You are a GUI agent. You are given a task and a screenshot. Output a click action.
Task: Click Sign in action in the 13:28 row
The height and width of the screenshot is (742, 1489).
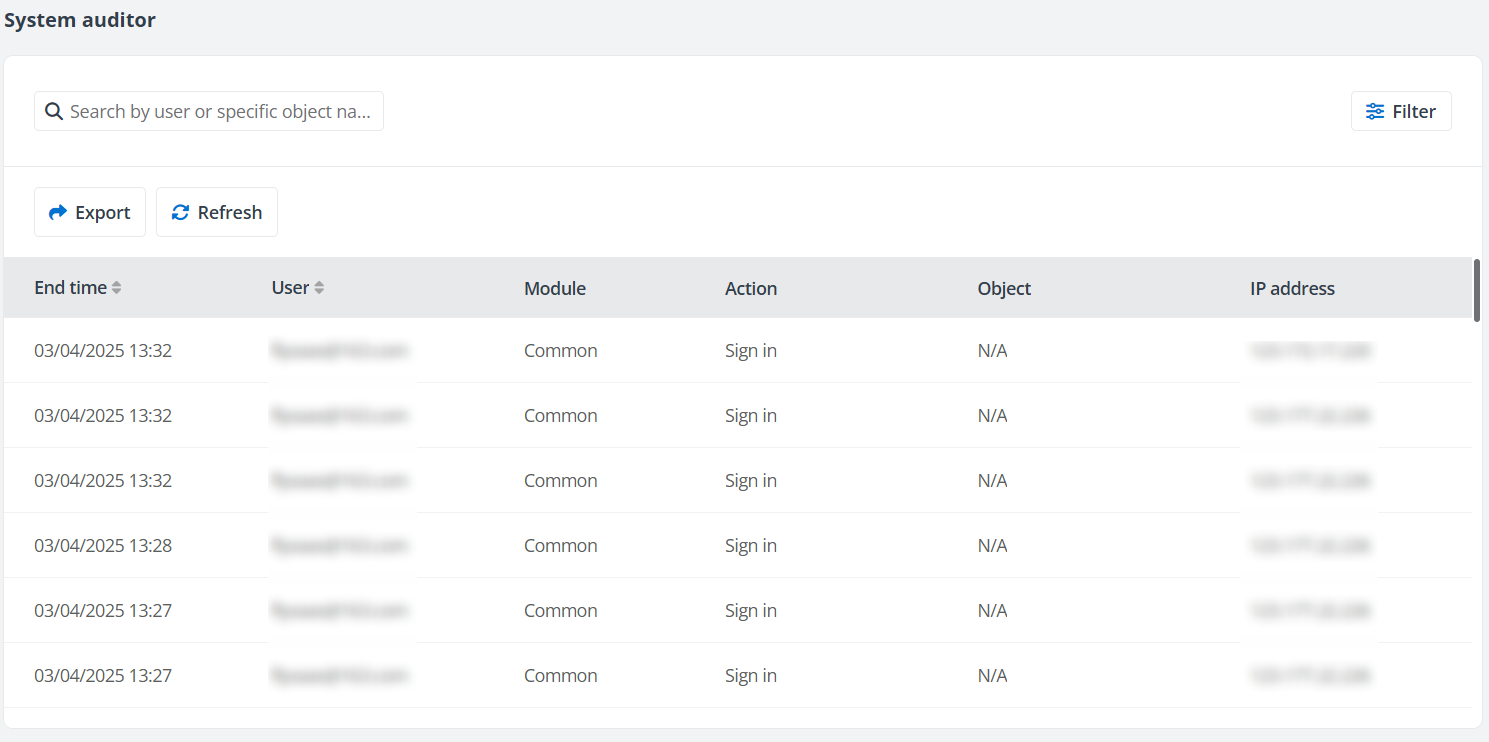(751, 545)
